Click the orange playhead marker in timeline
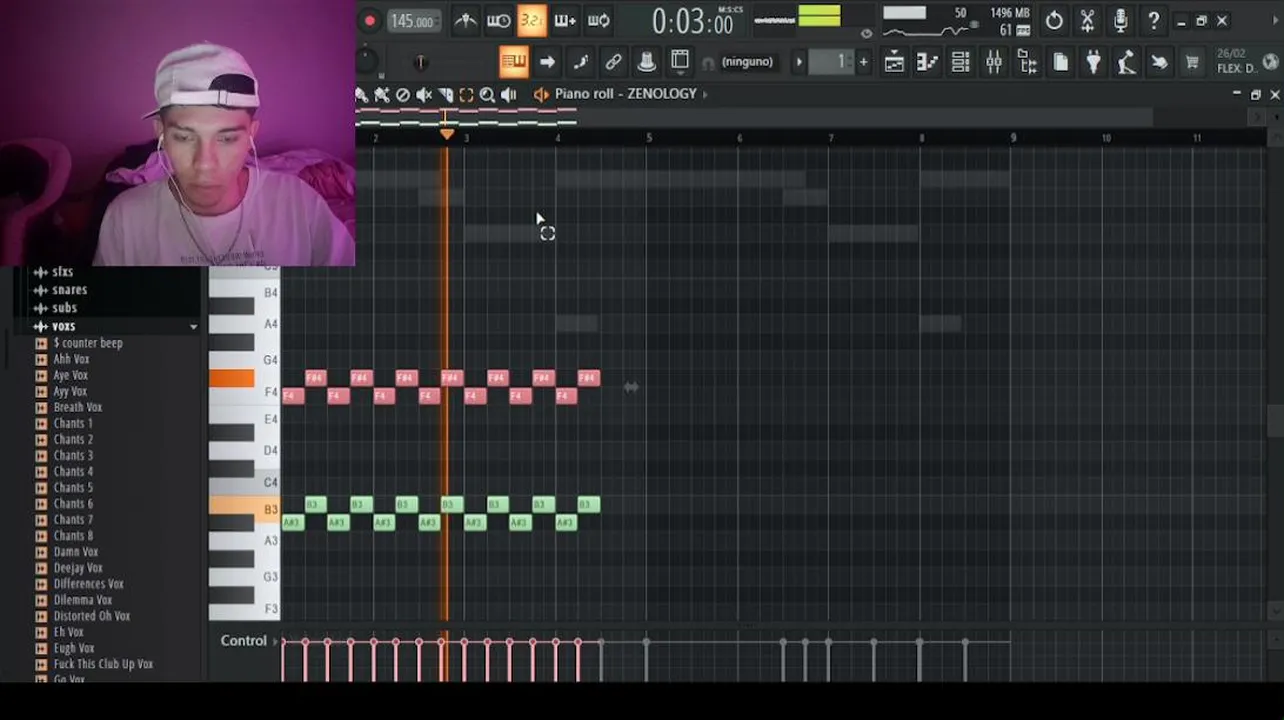The width and height of the screenshot is (1284, 720). pyautogui.click(x=447, y=133)
